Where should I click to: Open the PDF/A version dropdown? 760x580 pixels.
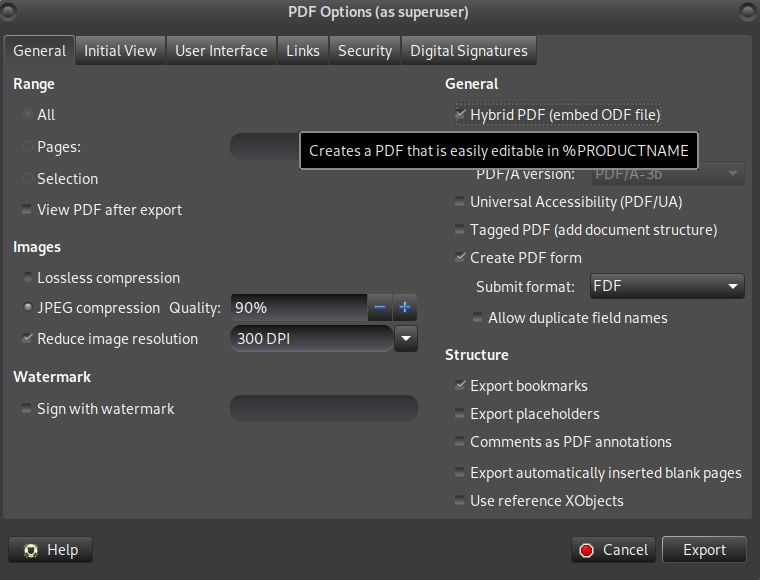tap(668, 173)
